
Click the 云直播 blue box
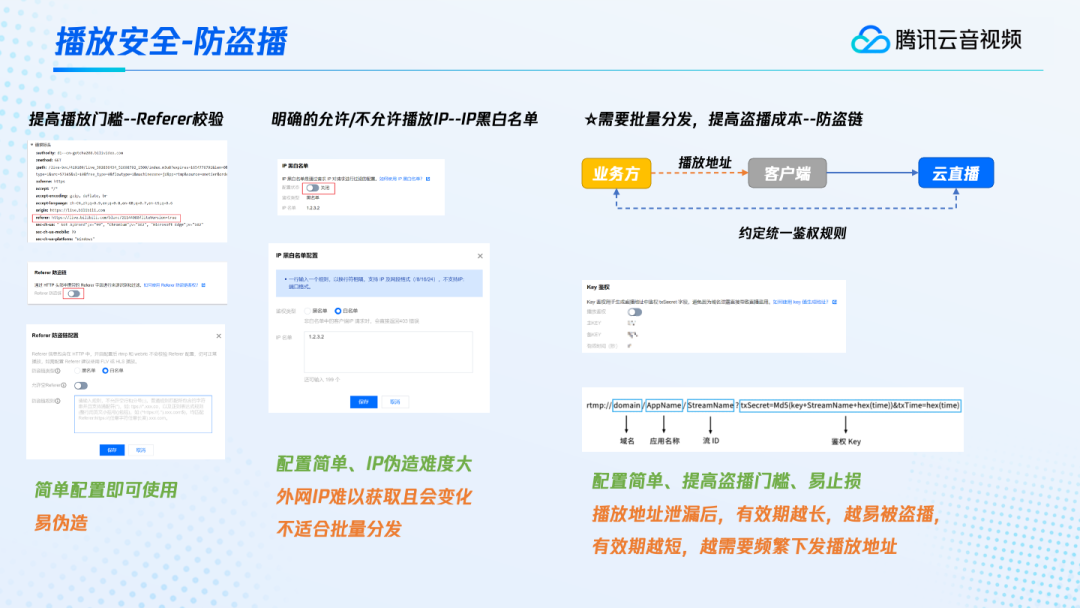[x=956, y=173]
